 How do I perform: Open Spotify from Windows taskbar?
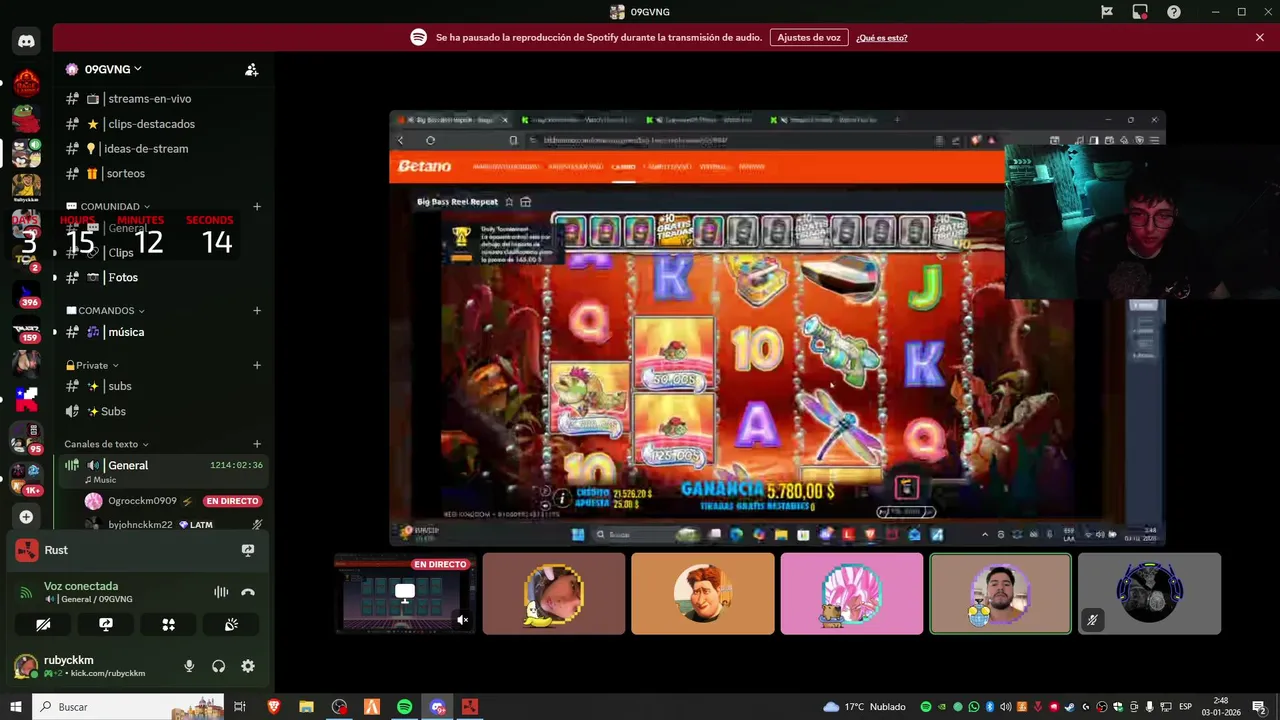[404, 707]
